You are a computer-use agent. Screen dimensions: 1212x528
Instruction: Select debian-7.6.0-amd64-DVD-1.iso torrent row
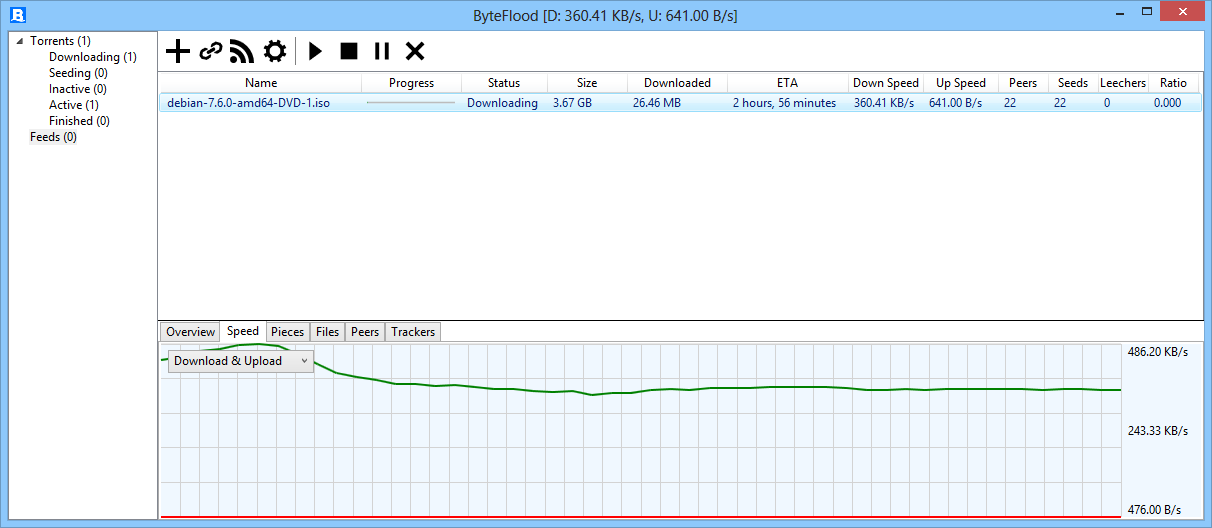680,103
